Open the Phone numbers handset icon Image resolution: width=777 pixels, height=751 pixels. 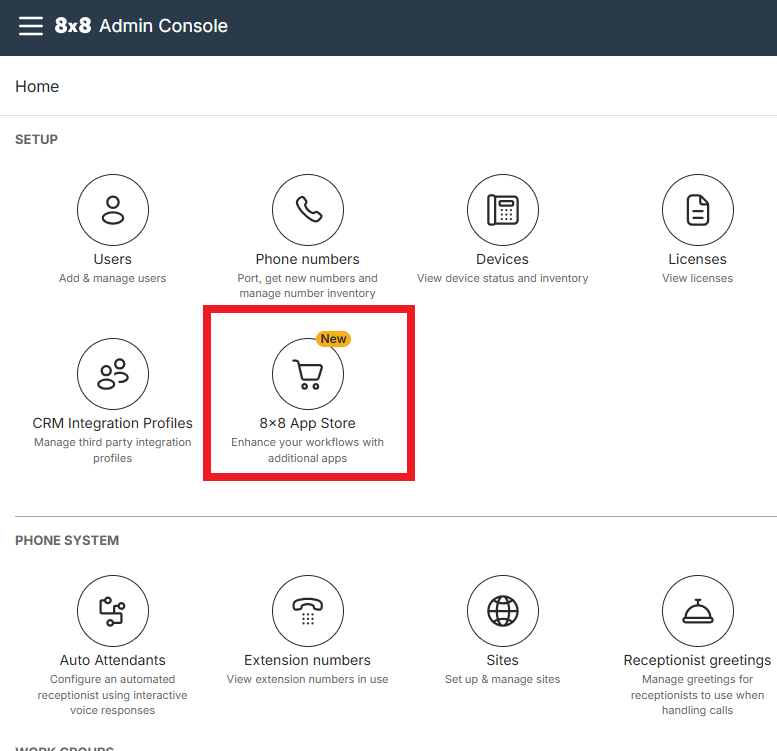click(308, 210)
